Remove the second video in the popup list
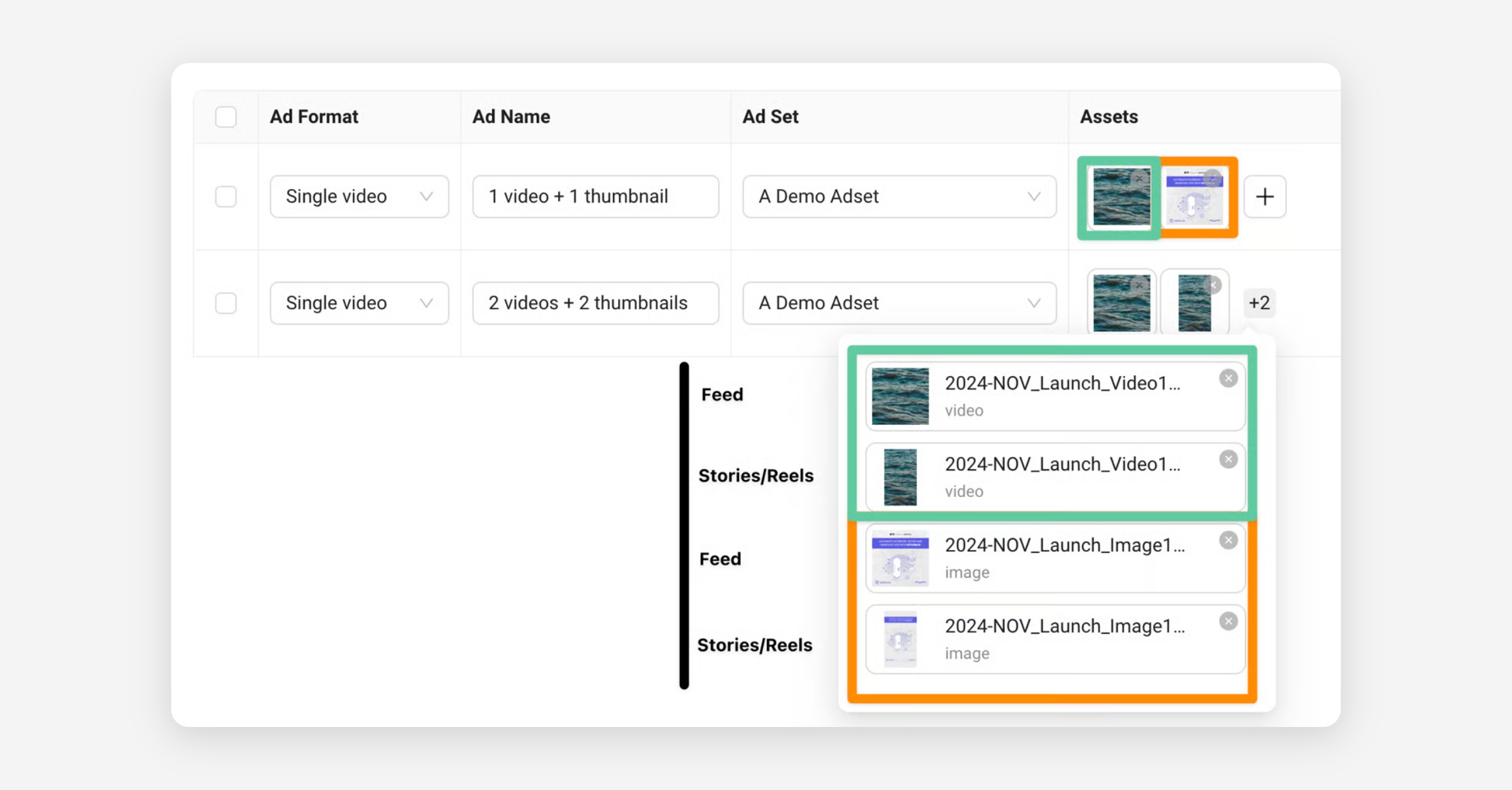Screen dimensions: 1512x790 coord(1228,459)
